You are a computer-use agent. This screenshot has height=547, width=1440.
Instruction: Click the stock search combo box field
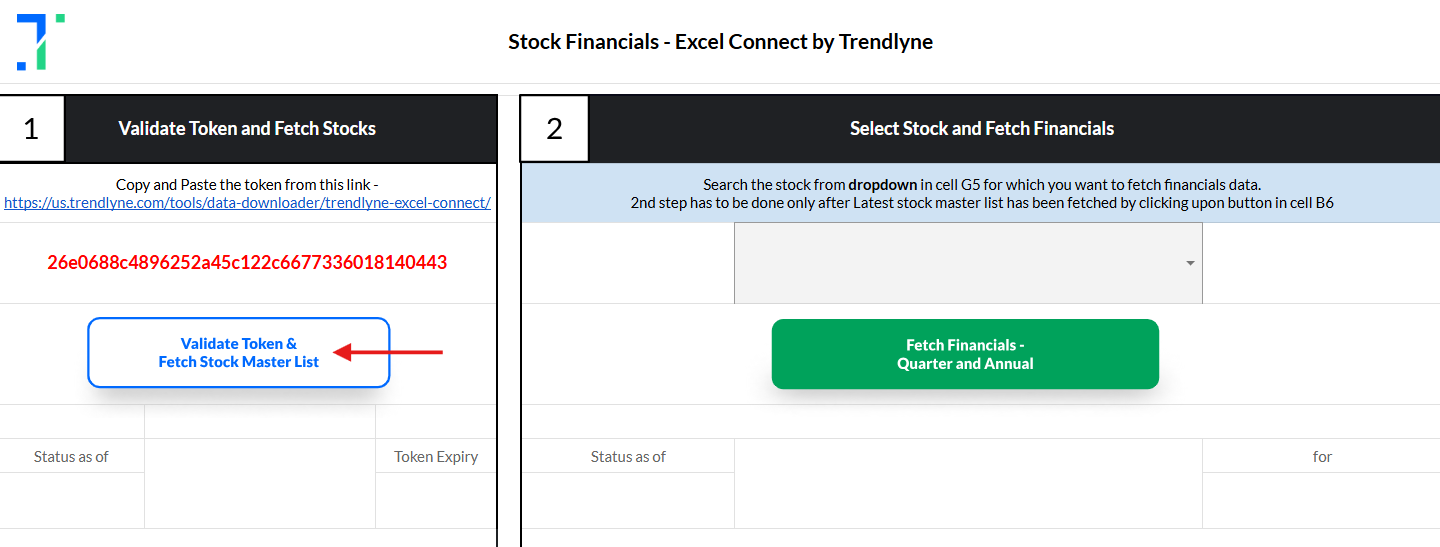pos(968,263)
